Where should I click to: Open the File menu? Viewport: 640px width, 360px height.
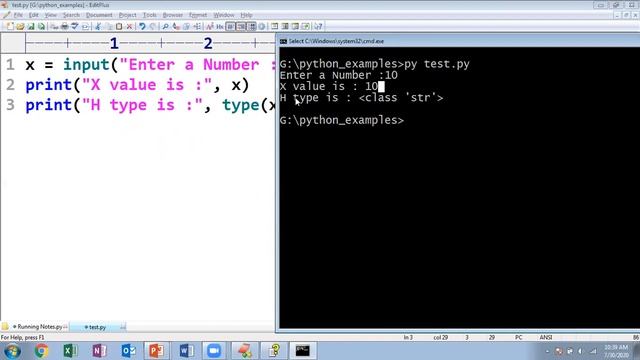pos(18,15)
